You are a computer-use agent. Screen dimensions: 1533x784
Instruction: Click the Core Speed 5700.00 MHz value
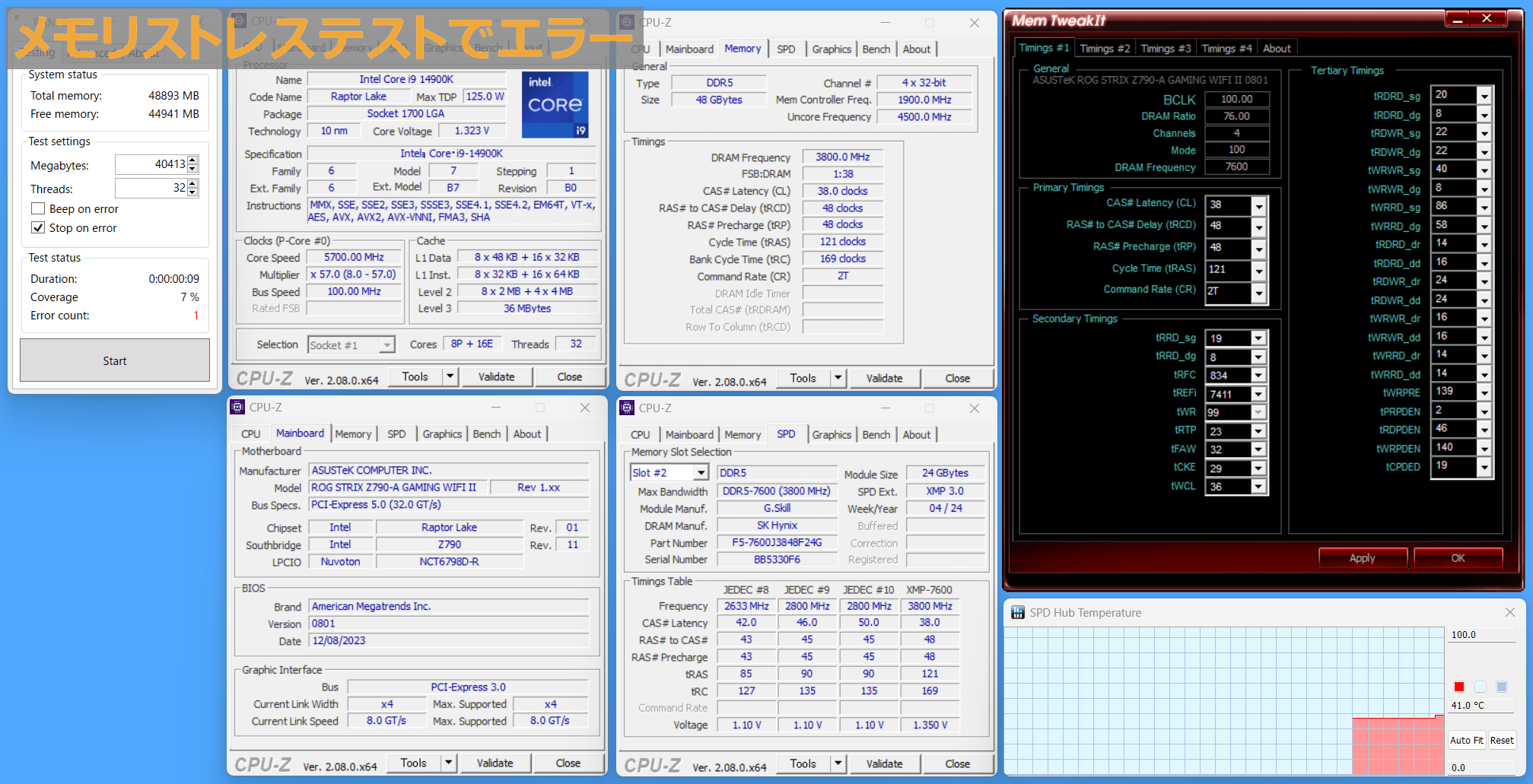coord(354,257)
